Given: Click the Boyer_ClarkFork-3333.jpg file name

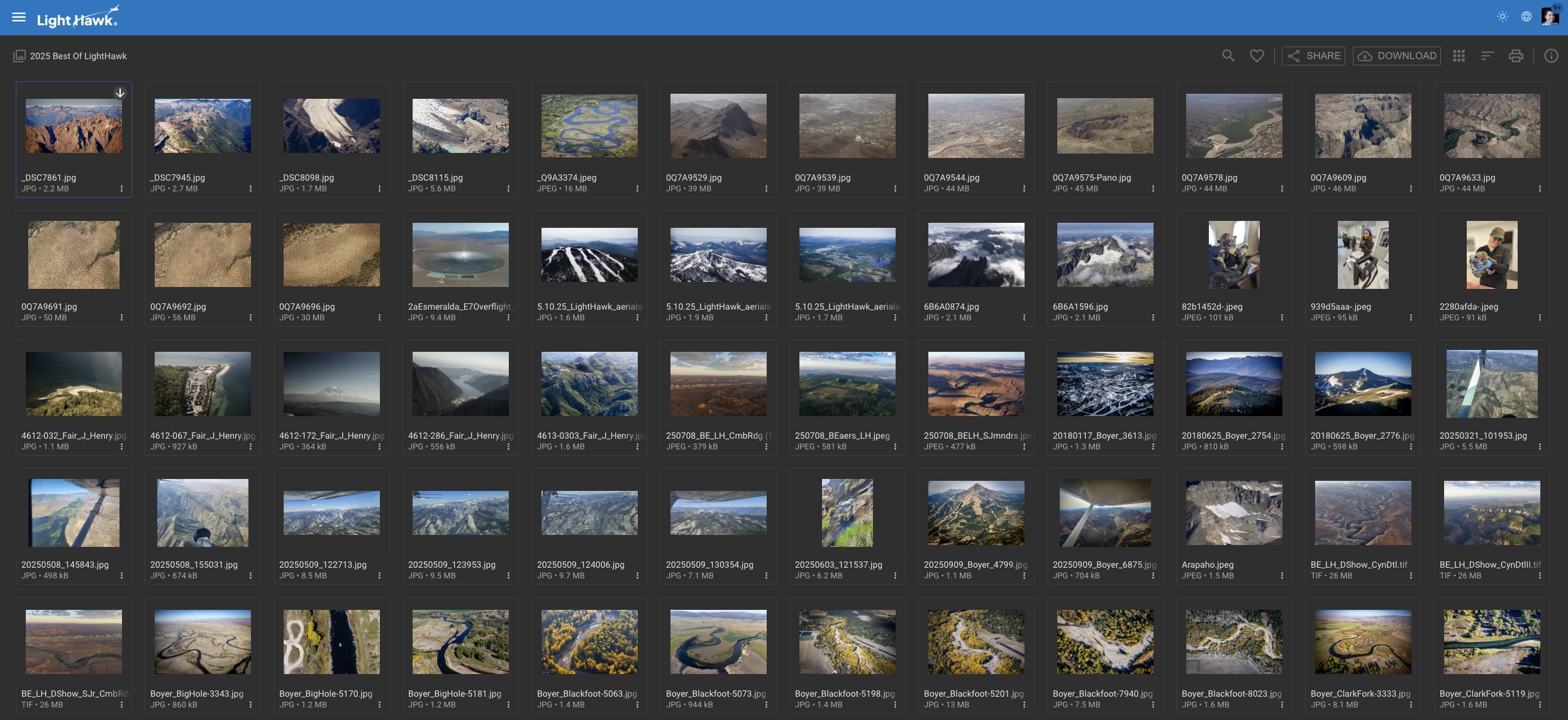Looking at the screenshot, I should pos(1360,694).
